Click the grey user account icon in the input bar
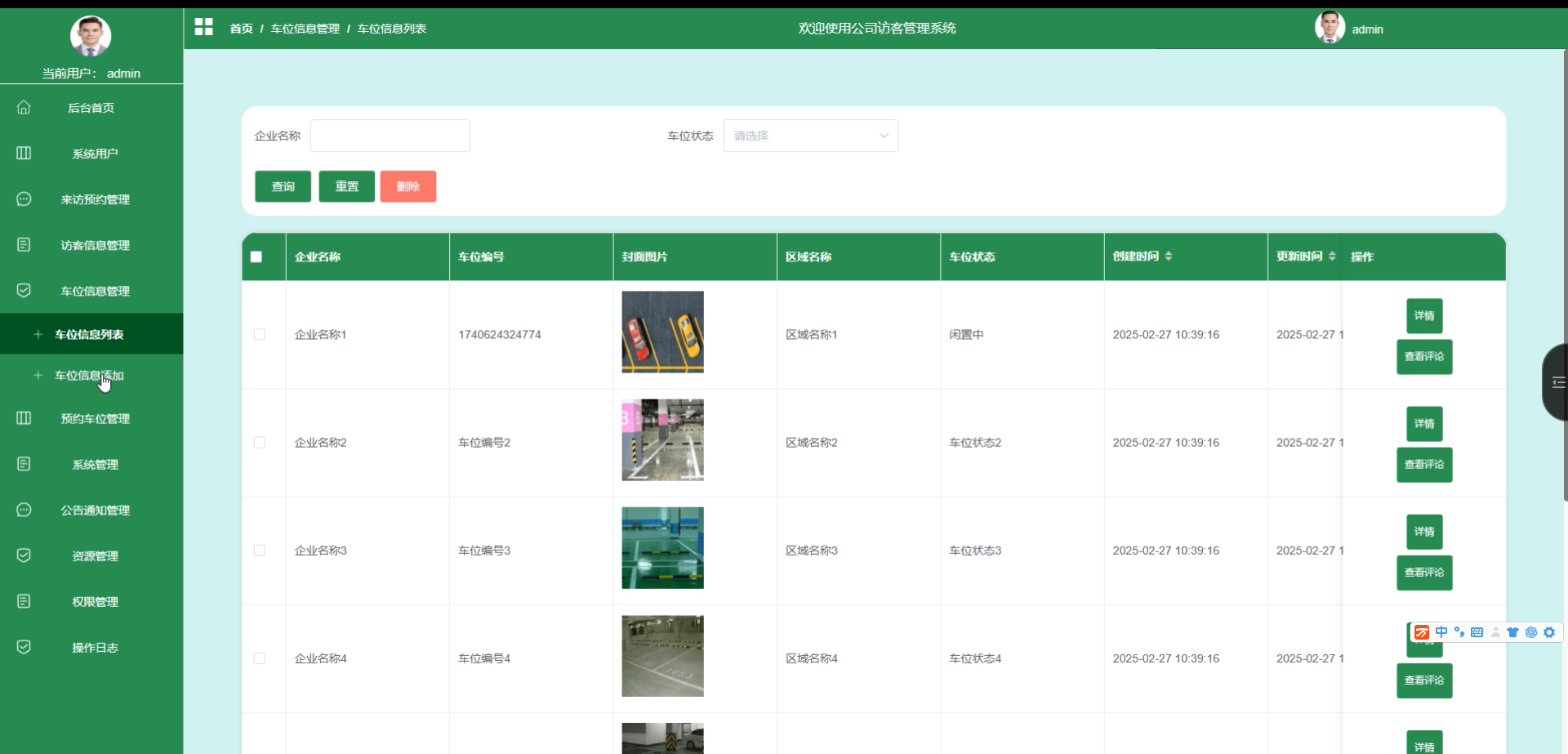The image size is (1568, 754). click(1495, 632)
